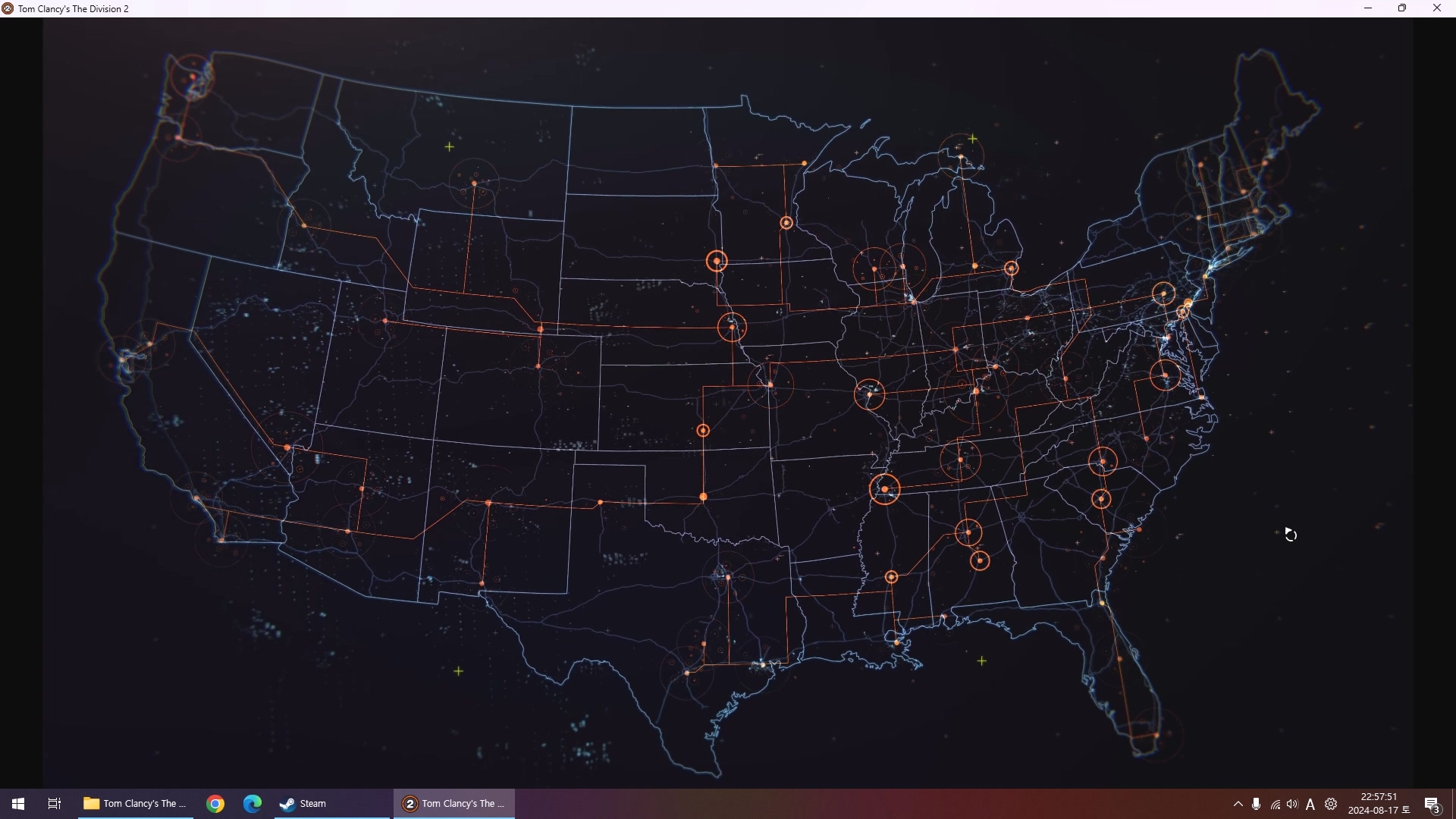The height and width of the screenshot is (819, 1456).
Task: Open the volume speaker control
Action: [x=1292, y=804]
